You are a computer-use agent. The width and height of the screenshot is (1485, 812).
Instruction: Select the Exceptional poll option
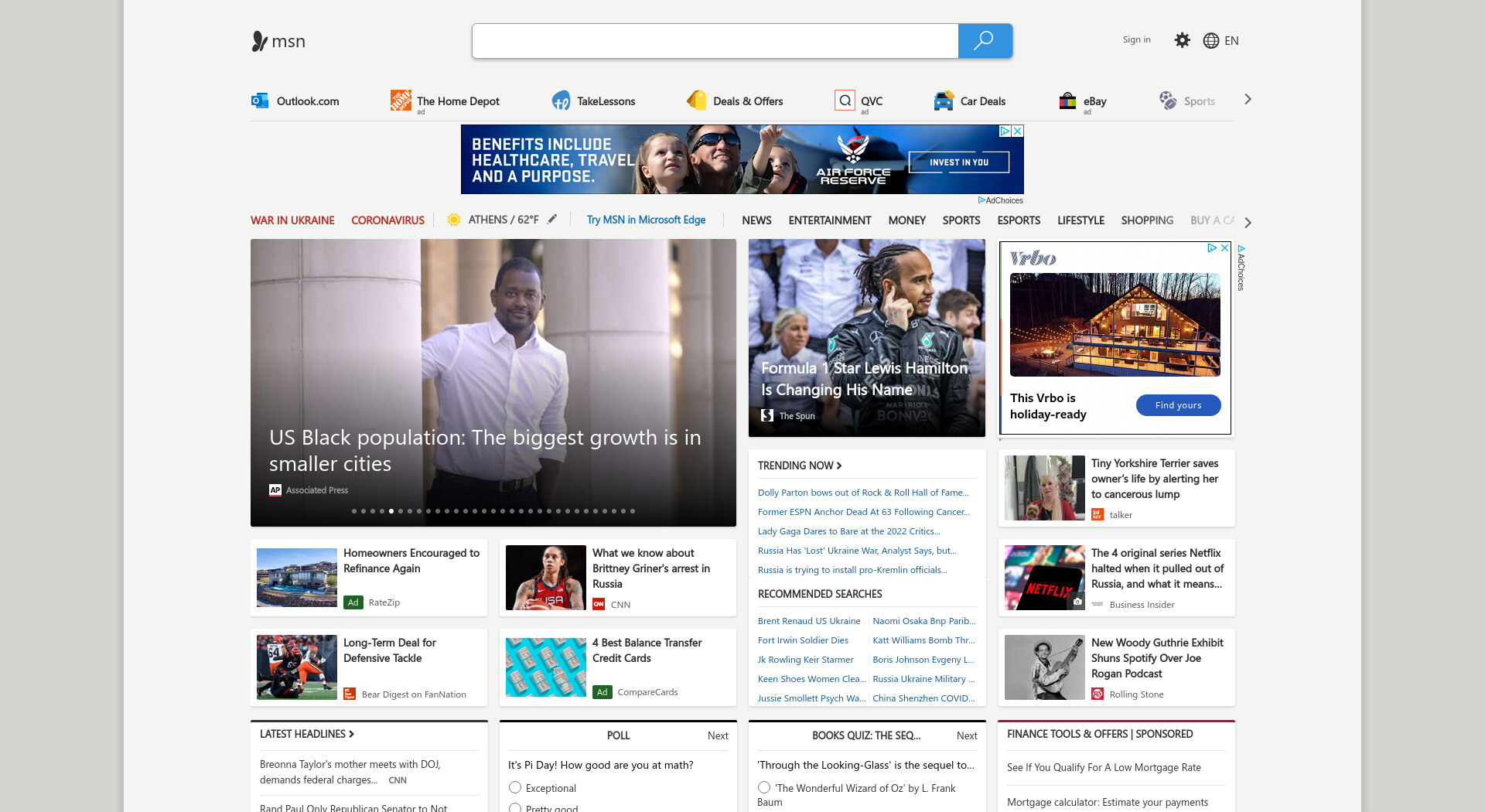click(x=515, y=787)
